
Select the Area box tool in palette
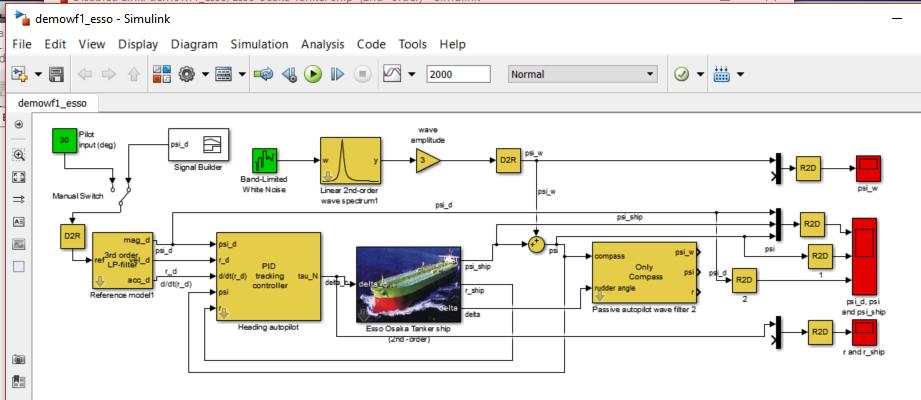18,267
